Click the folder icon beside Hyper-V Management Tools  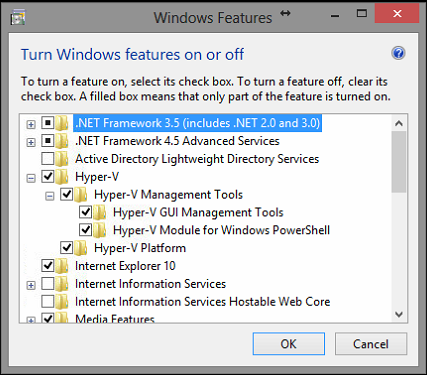[x=81, y=195]
